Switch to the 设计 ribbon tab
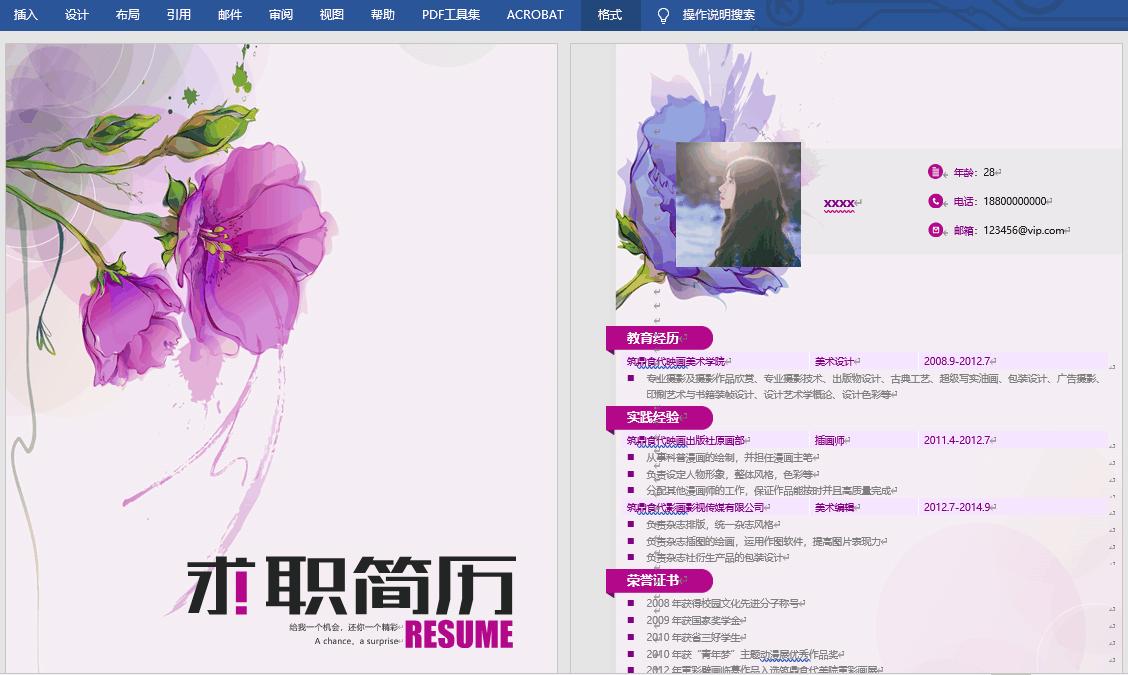 tap(76, 15)
